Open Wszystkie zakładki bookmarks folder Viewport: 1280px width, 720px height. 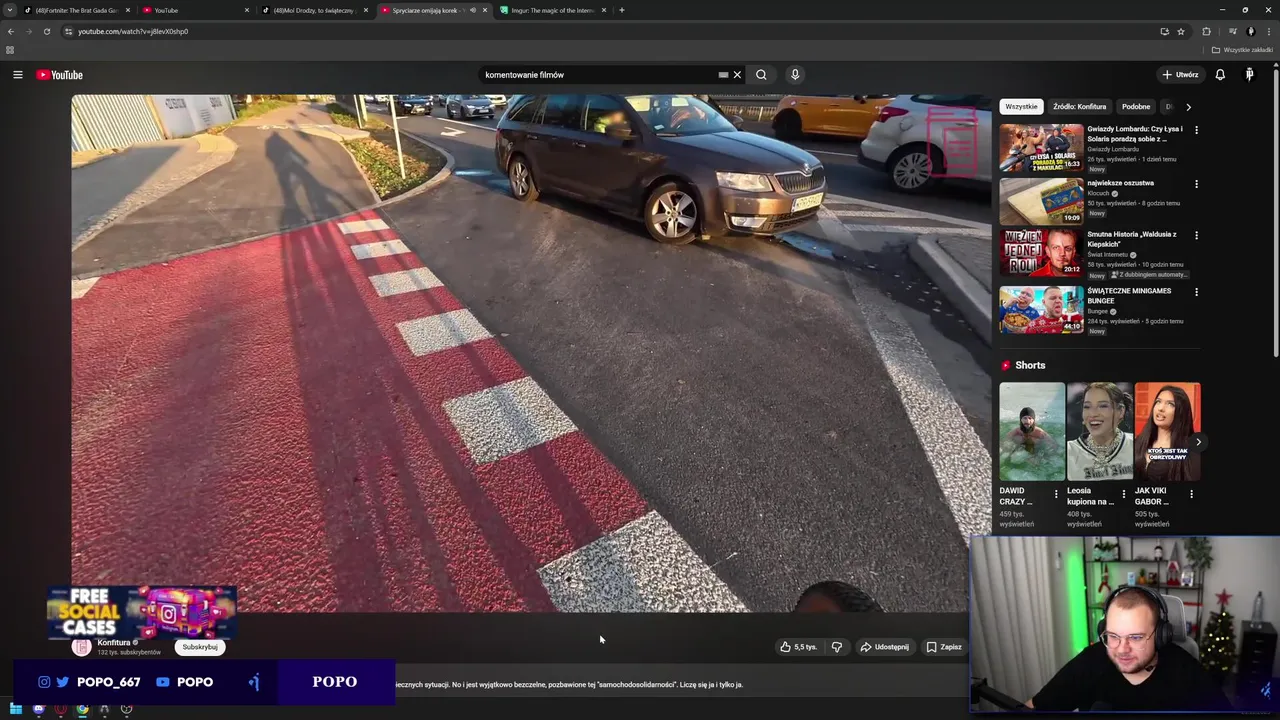tap(1243, 50)
